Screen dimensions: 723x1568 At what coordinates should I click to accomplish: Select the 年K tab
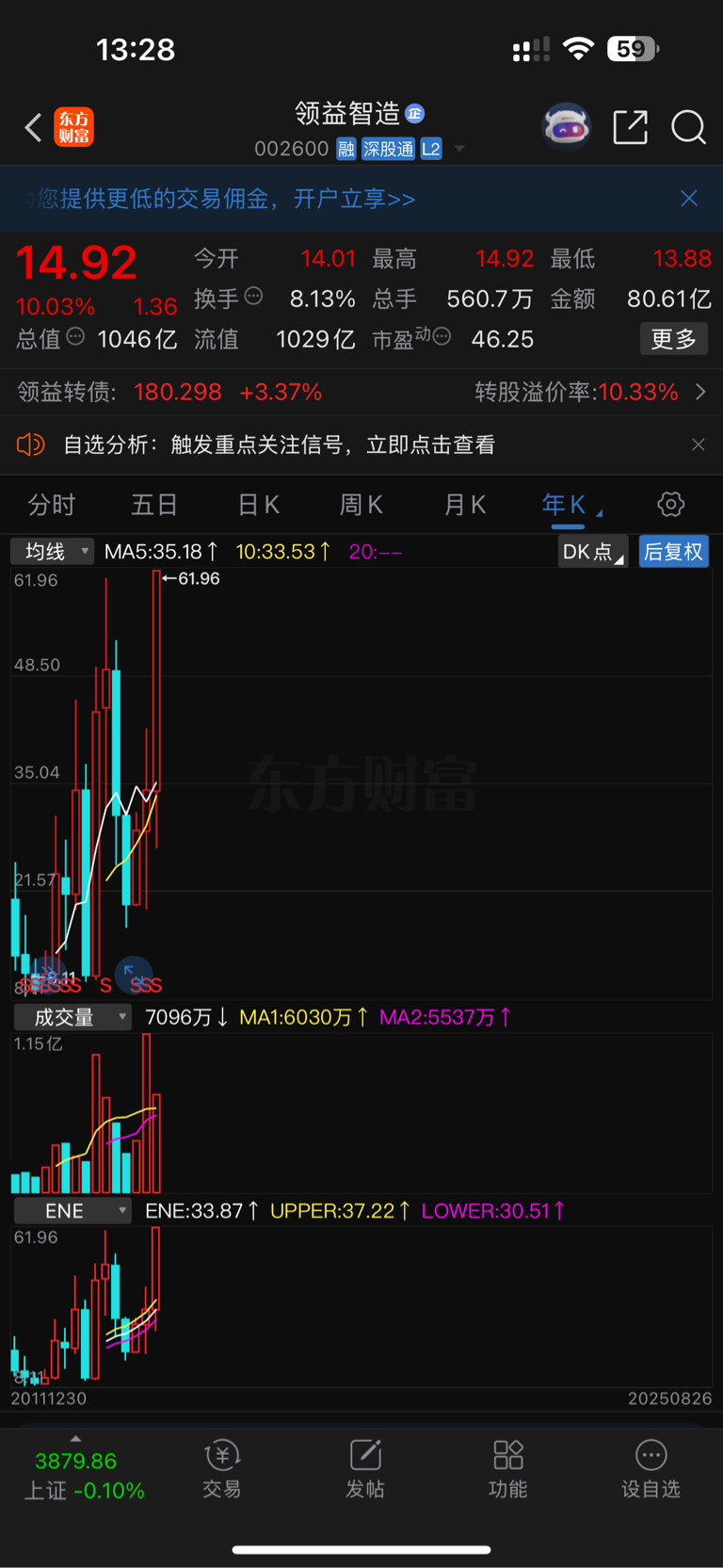pos(565,505)
